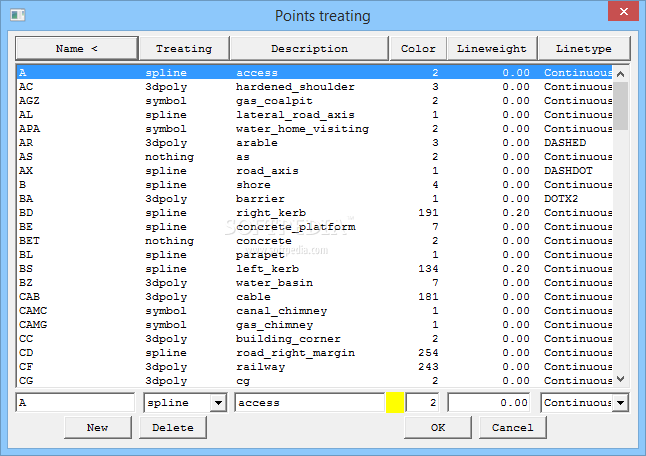This screenshot has width=646, height=456.
Task: Click the yellow color swatch
Action: coord(395,402)
